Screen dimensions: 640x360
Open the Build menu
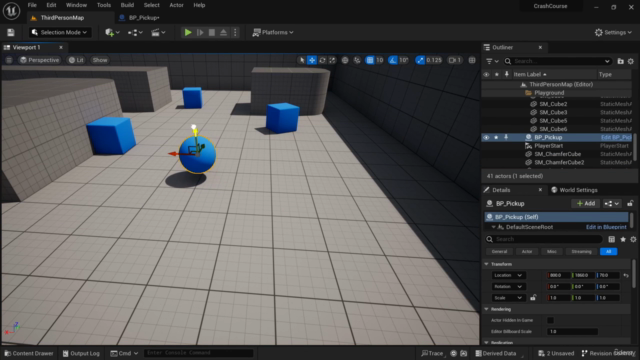(x=127, y=5)
